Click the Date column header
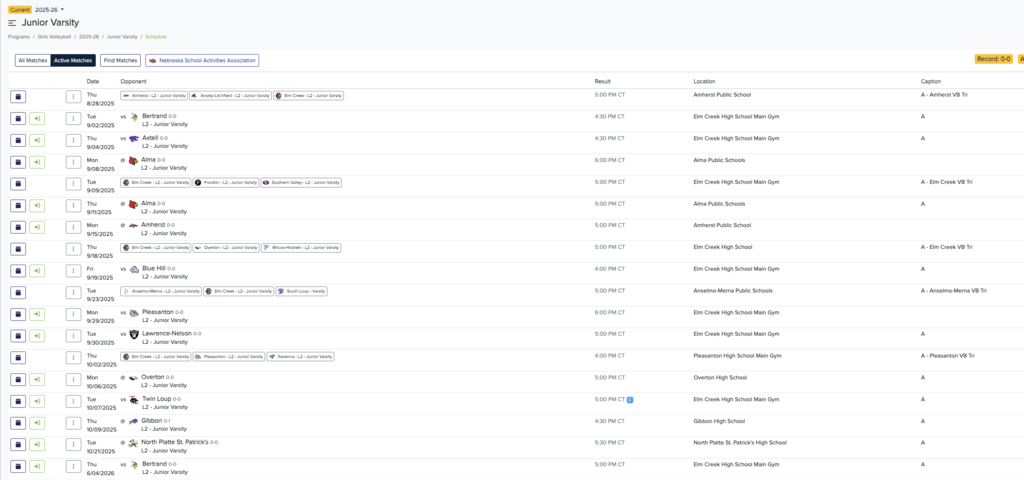 93,82
